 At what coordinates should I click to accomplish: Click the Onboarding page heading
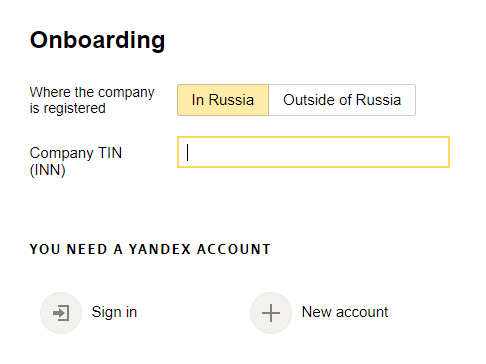97,40
